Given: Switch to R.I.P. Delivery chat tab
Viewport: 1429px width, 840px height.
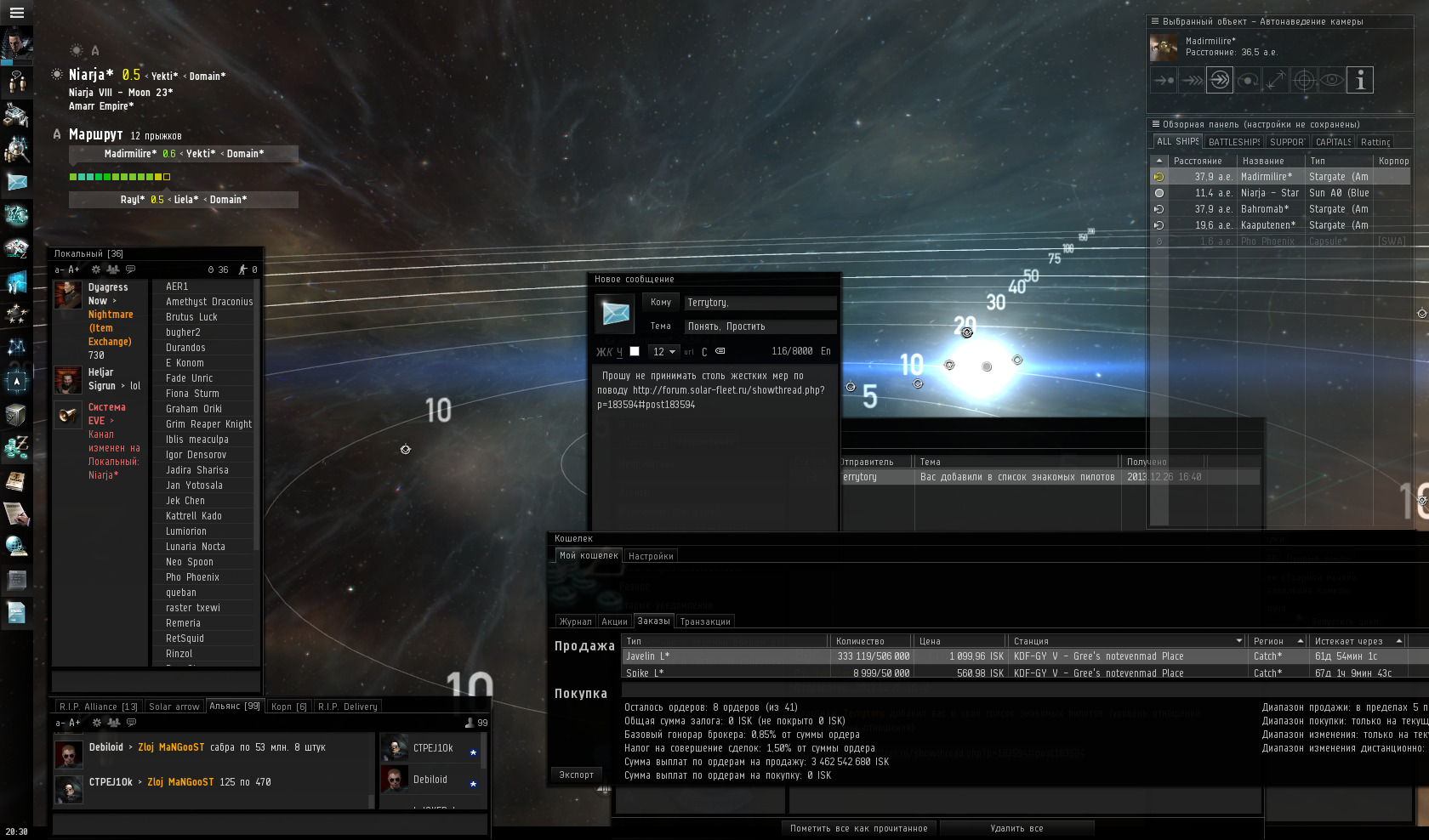Looking at the screenshot, I should click(x=347, y=707).
